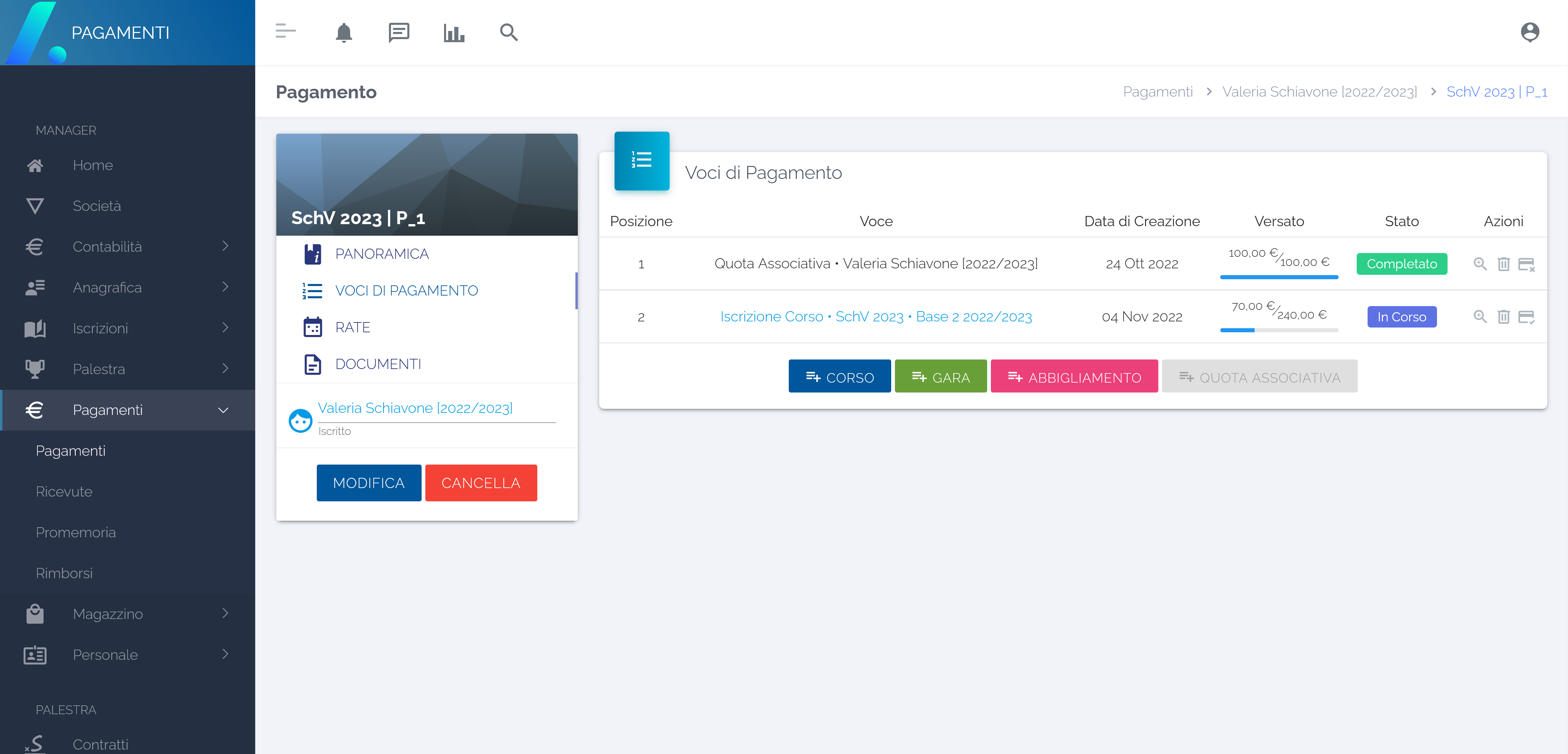Open the user account profile icon
Screen dimensions: 1568x754
(x=1530, y=32)
